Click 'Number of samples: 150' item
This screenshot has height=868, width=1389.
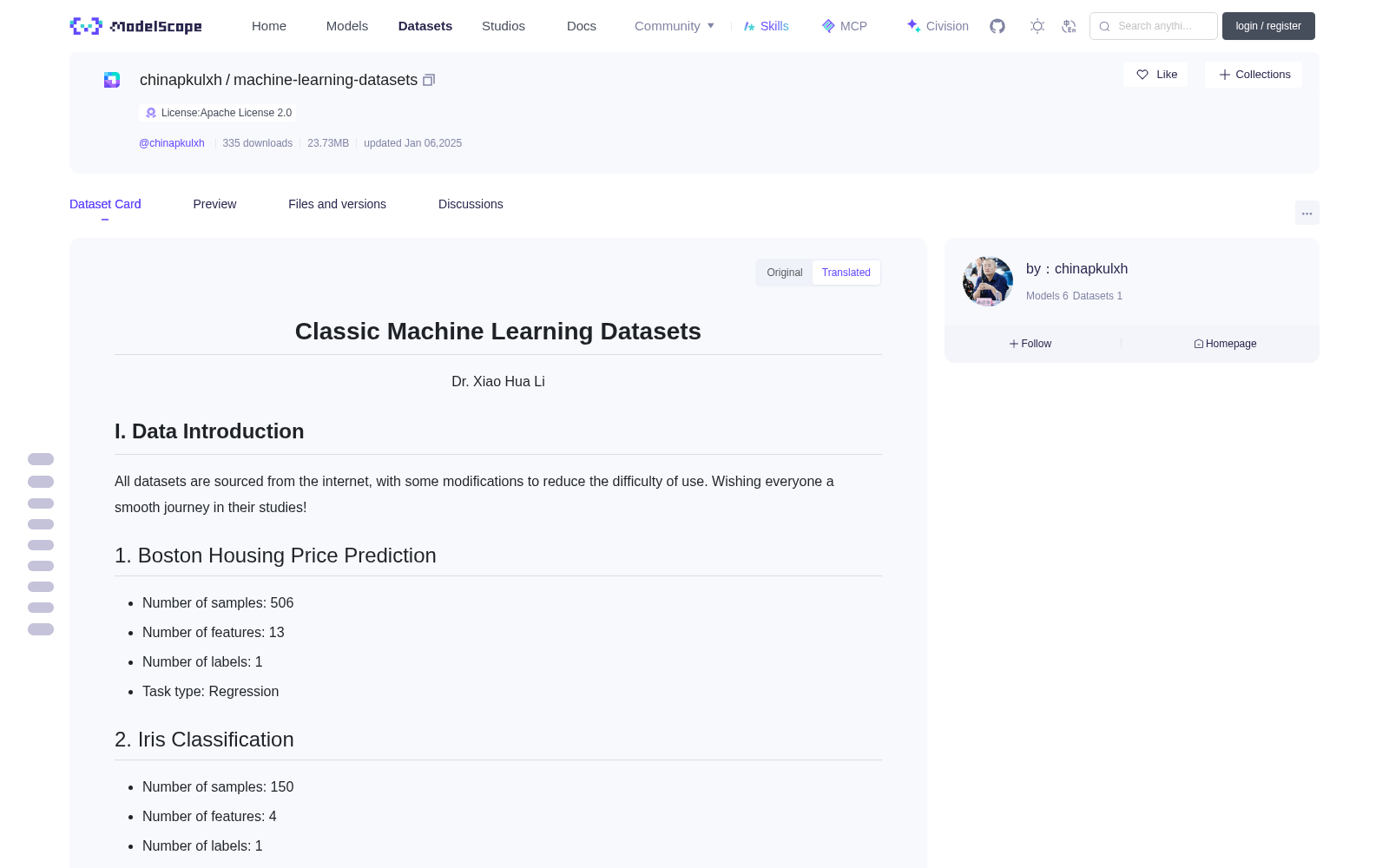coord(218,786)
